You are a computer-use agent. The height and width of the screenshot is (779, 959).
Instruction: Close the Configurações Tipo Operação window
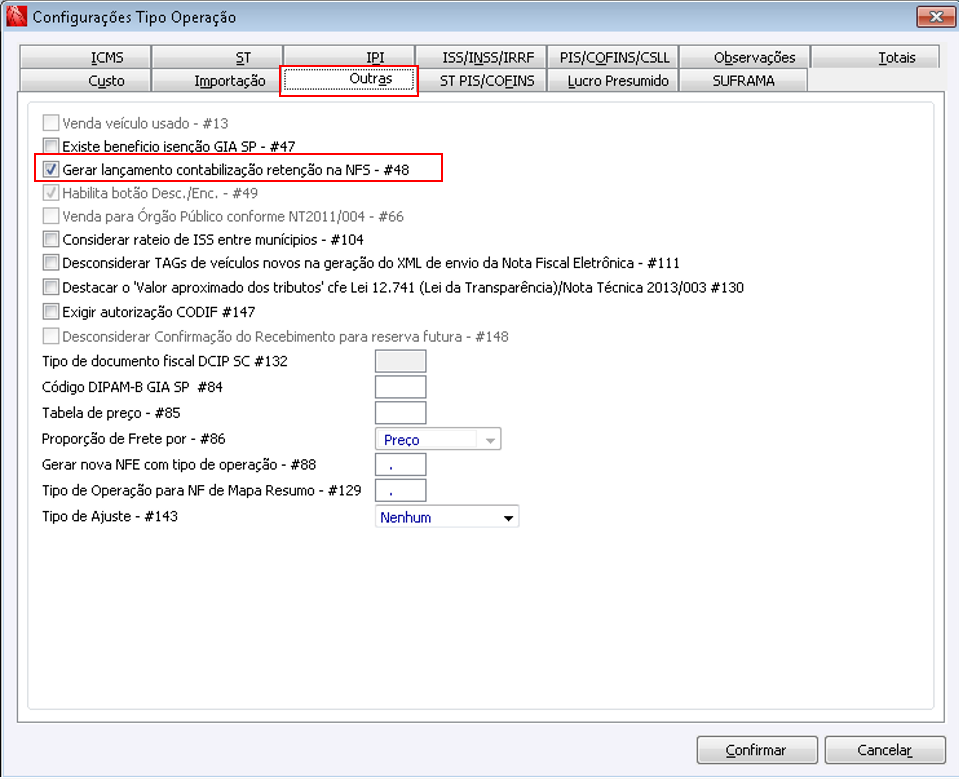[x=936, y=17]
